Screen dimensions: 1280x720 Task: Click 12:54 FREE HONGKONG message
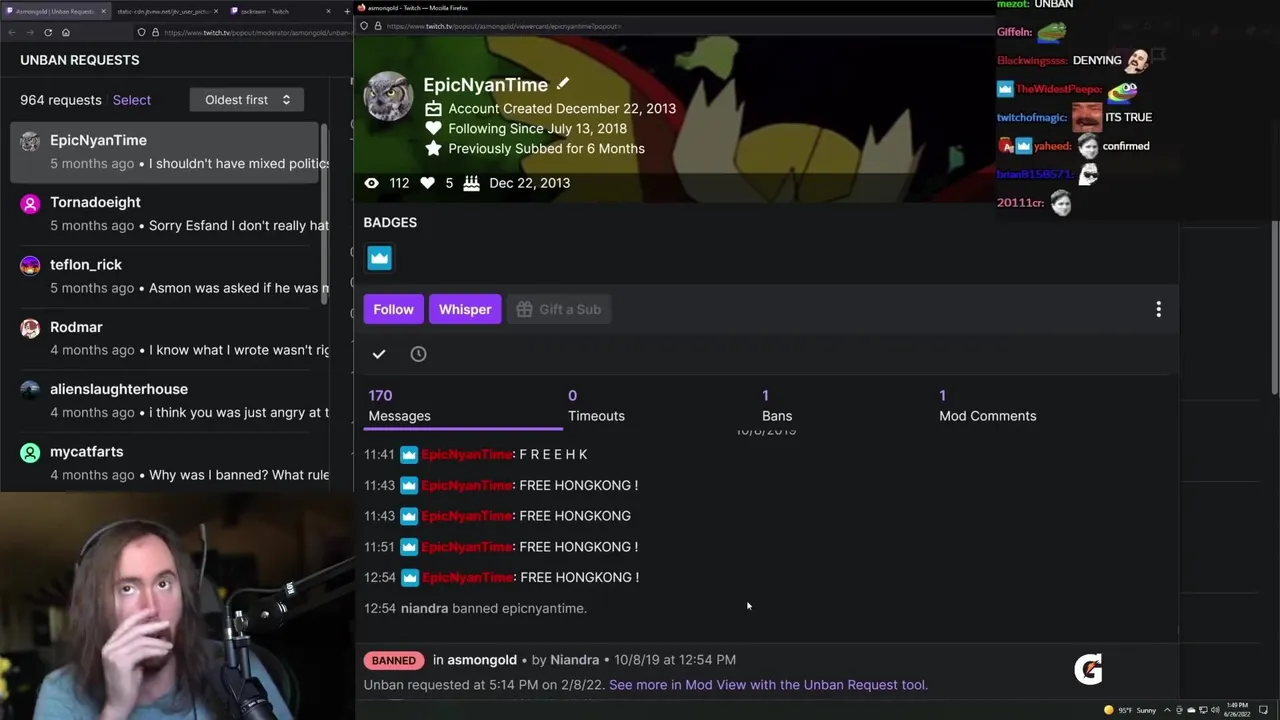point(501,577)
